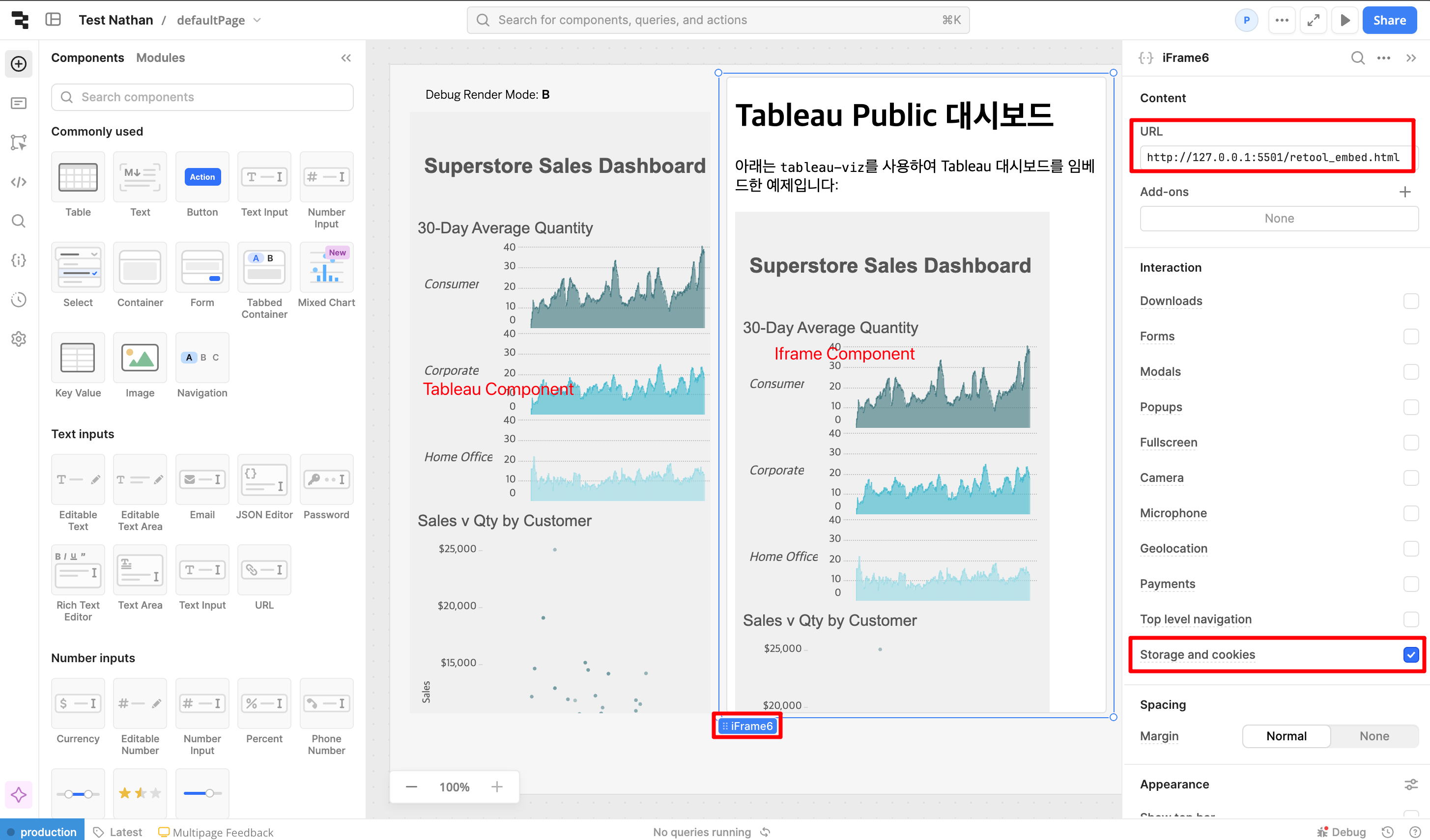This screenshot has width=1430, height=840.
Task: Open the State curly-braces icon in sidebar
Action: click(x=19, y=260)
